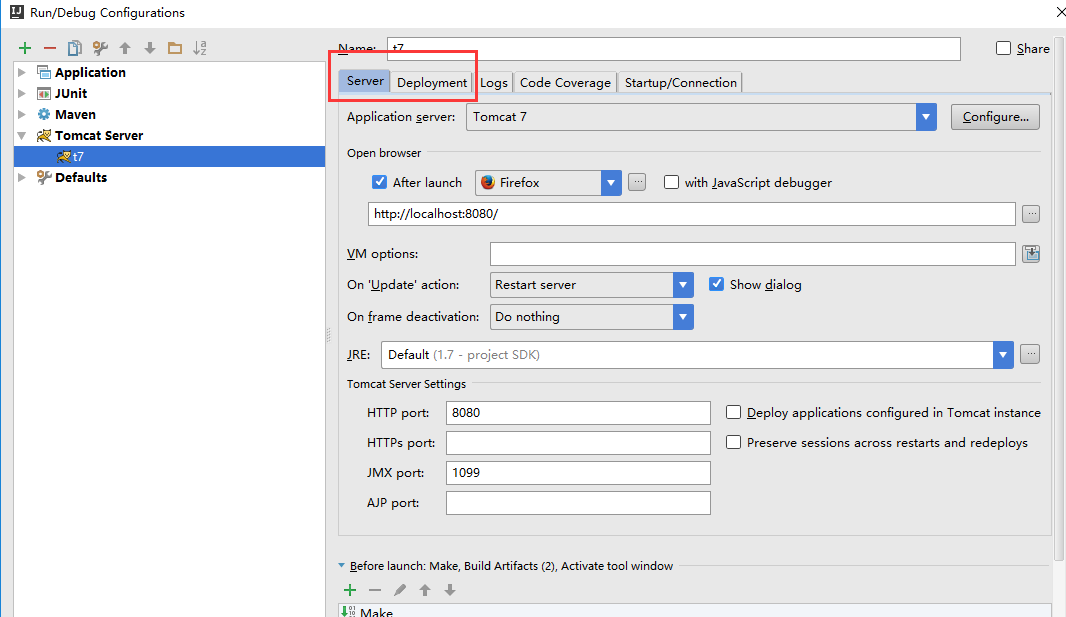Enable Deploy applications configured in Tomcat instance
The width and height of the screenshot is (1066, 617).
[x=734, y=412]
